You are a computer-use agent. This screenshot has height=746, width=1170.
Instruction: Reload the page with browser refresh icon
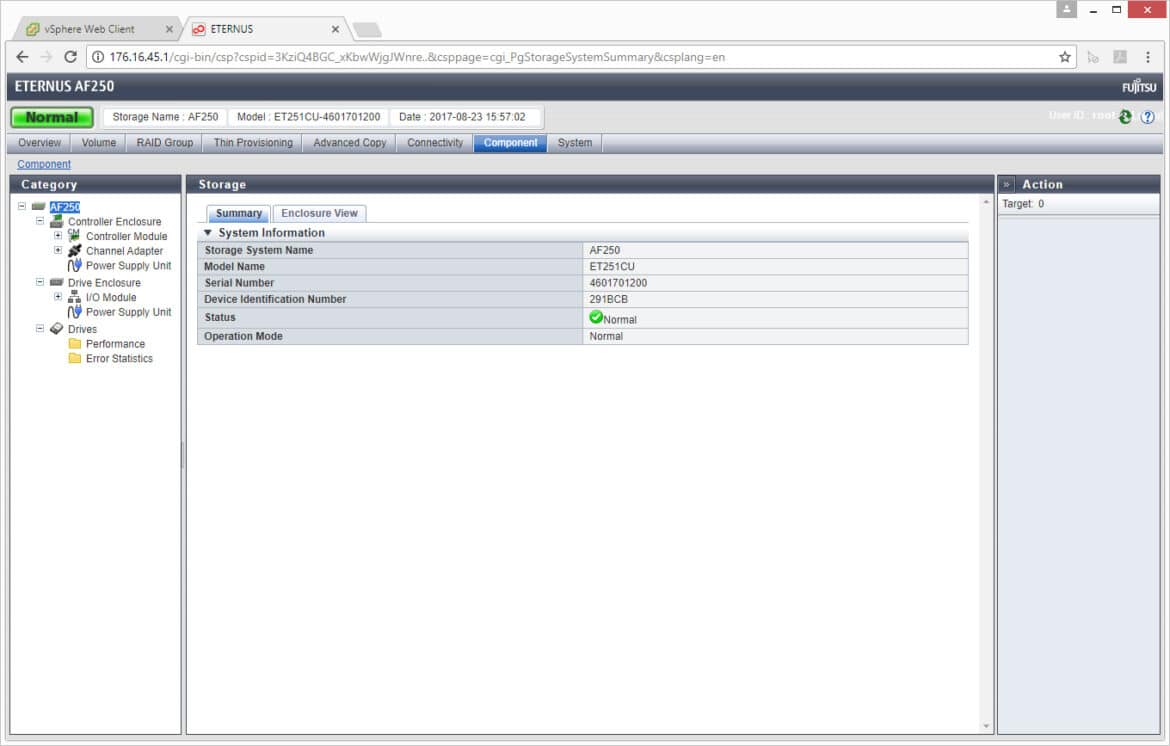(70, 57)
